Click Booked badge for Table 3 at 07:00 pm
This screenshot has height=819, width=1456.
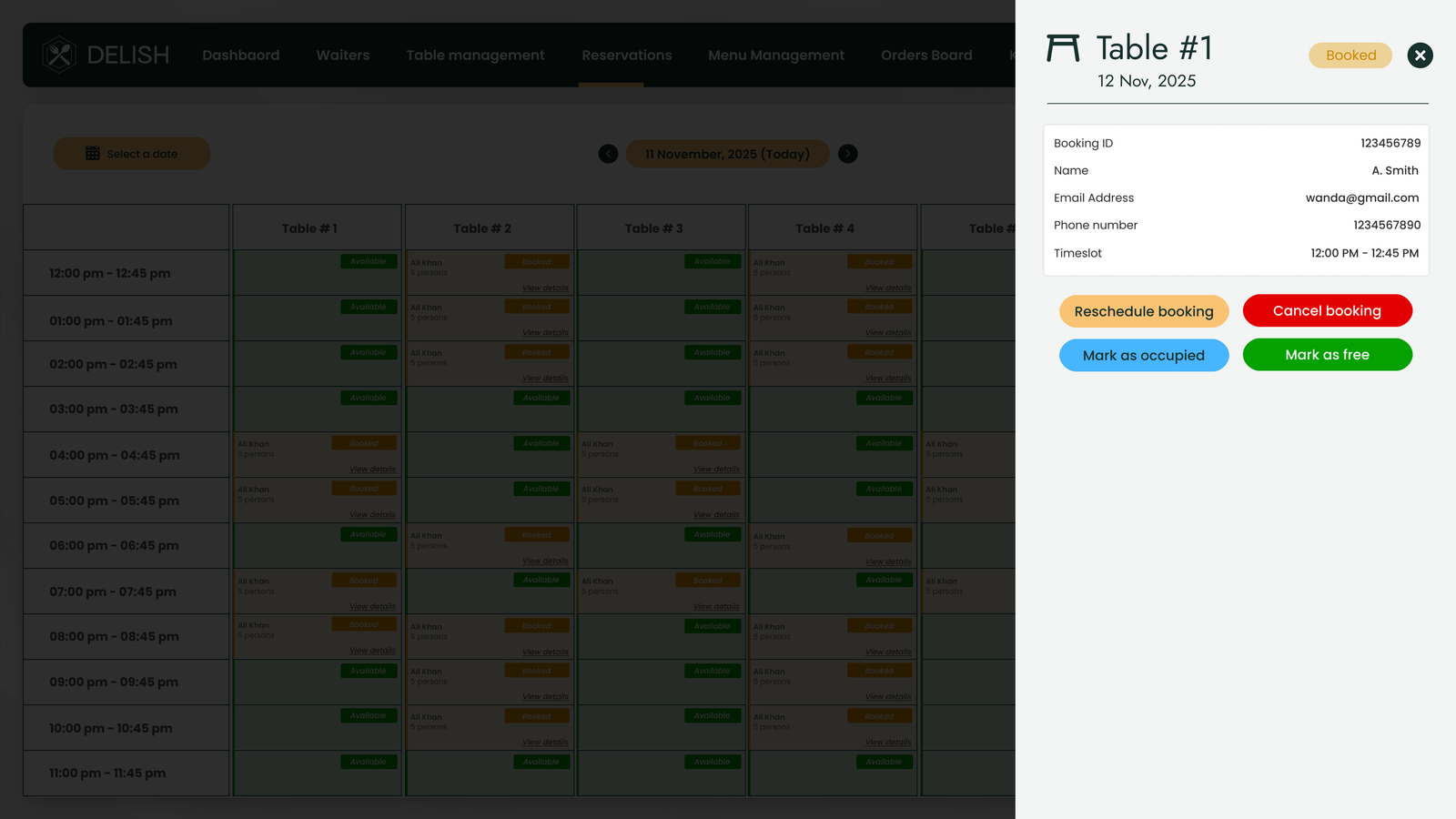click(x=708, y=580)
